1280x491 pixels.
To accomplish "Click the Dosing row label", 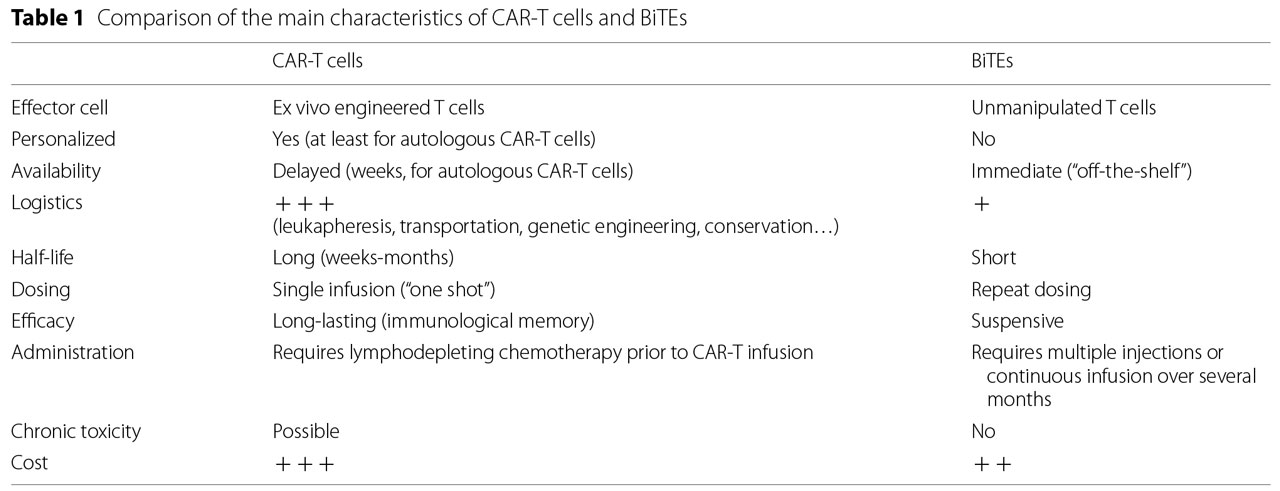I will pos(39,290).
